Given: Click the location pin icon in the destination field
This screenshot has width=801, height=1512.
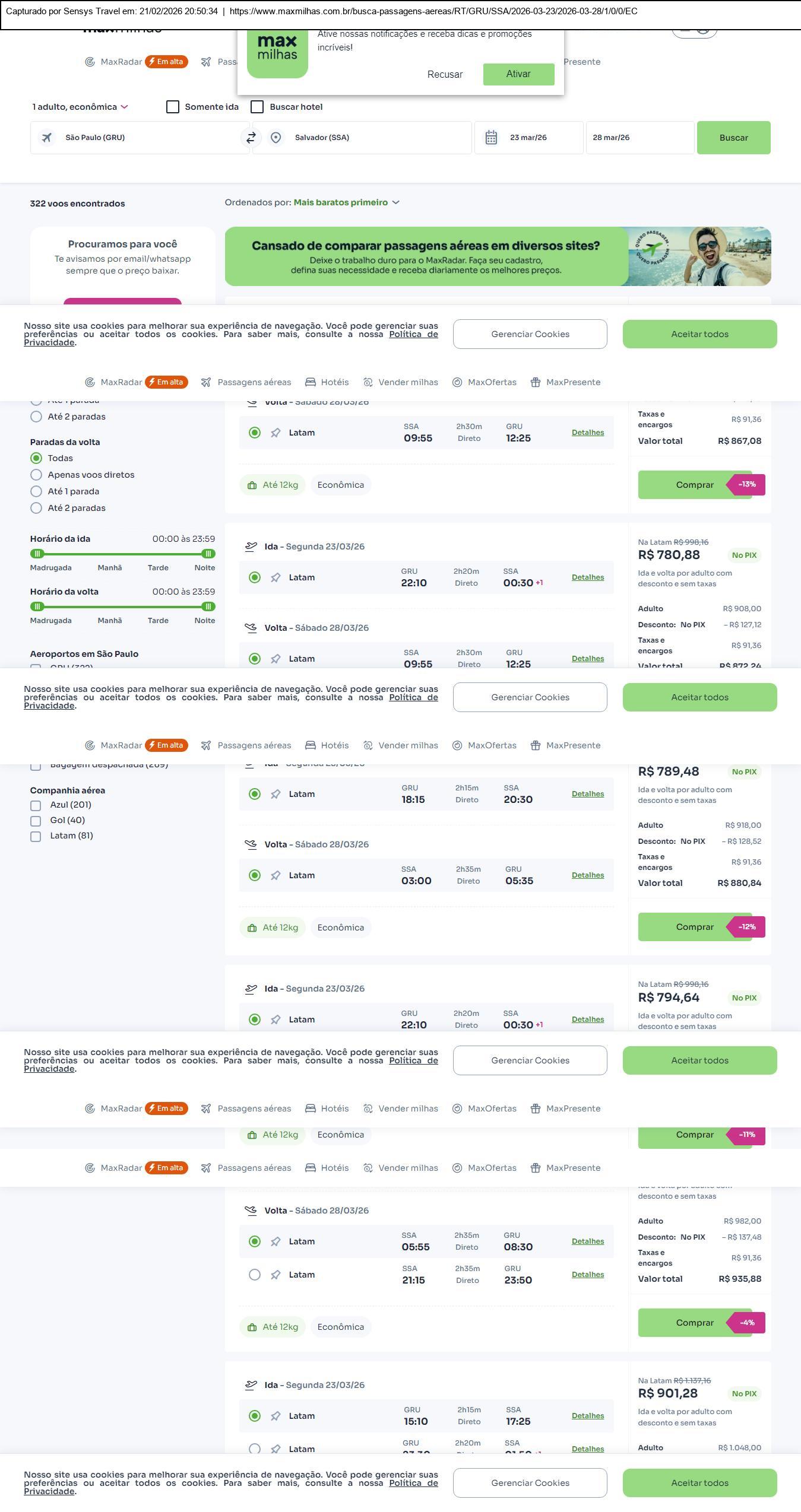Looking at the screenshot, I should [x=276, y=138].
